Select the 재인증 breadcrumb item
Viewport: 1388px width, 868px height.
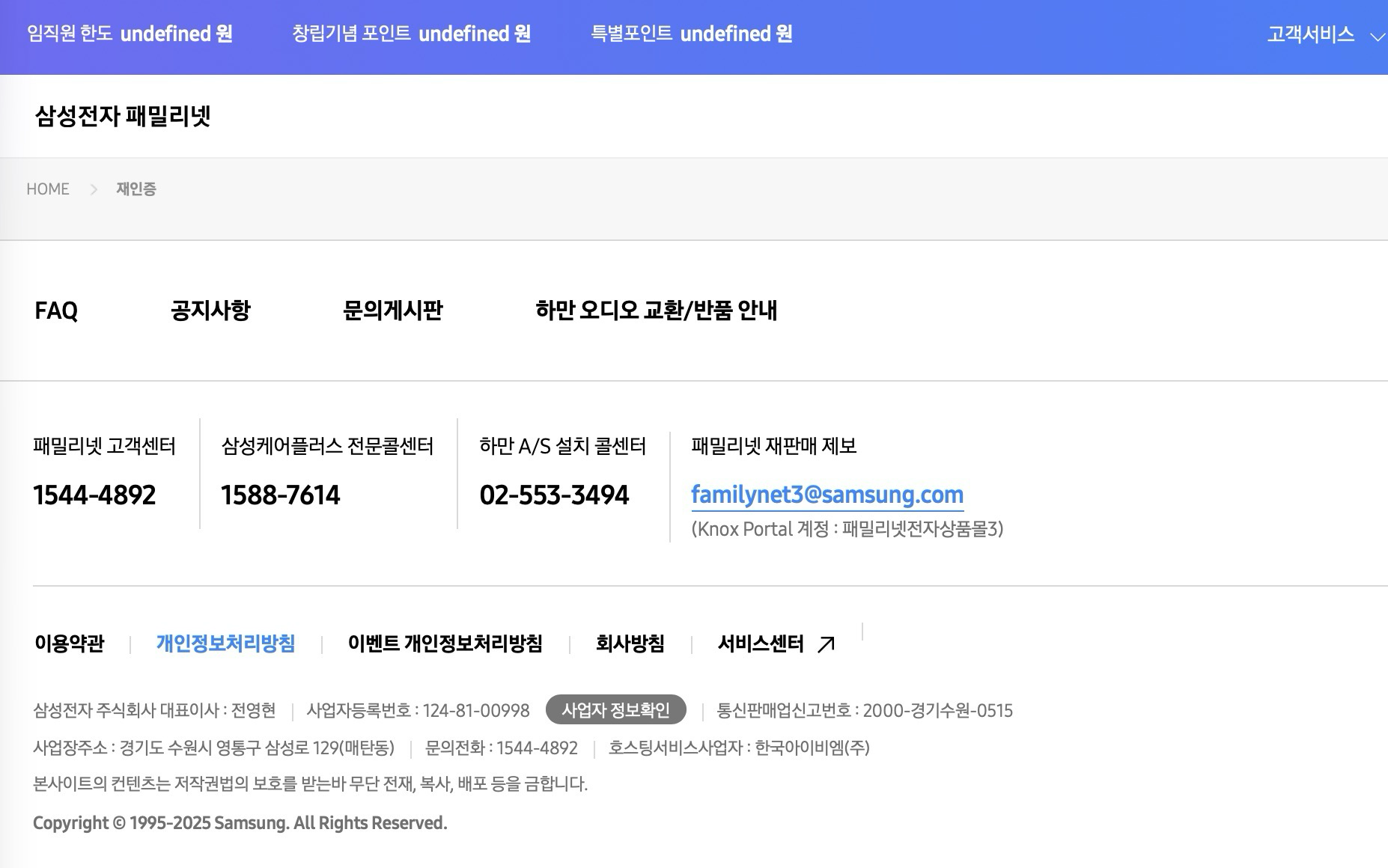point(136,189)
